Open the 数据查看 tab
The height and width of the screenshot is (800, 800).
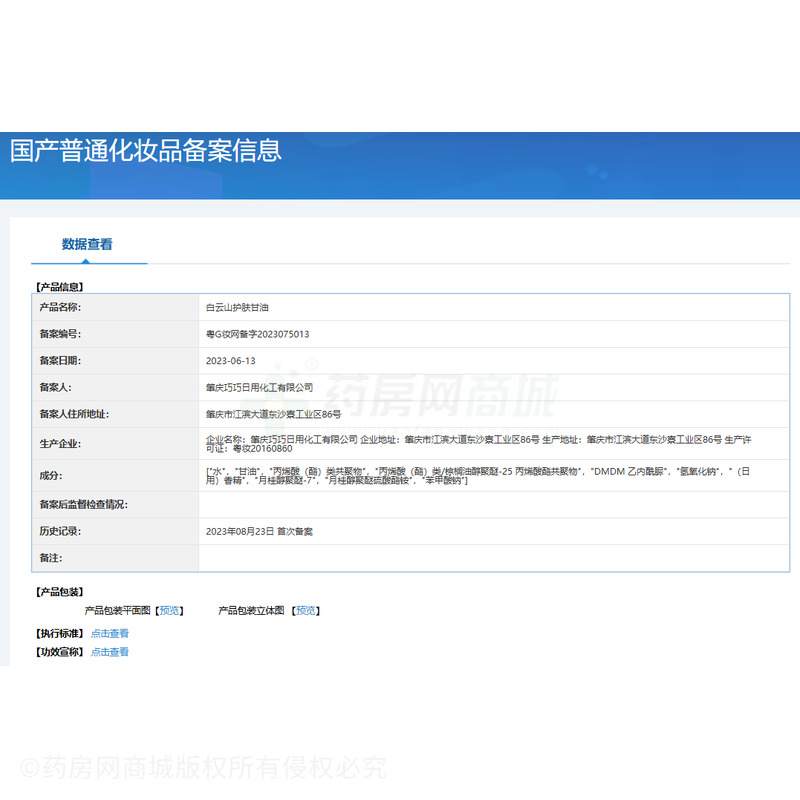coord(87,244)
